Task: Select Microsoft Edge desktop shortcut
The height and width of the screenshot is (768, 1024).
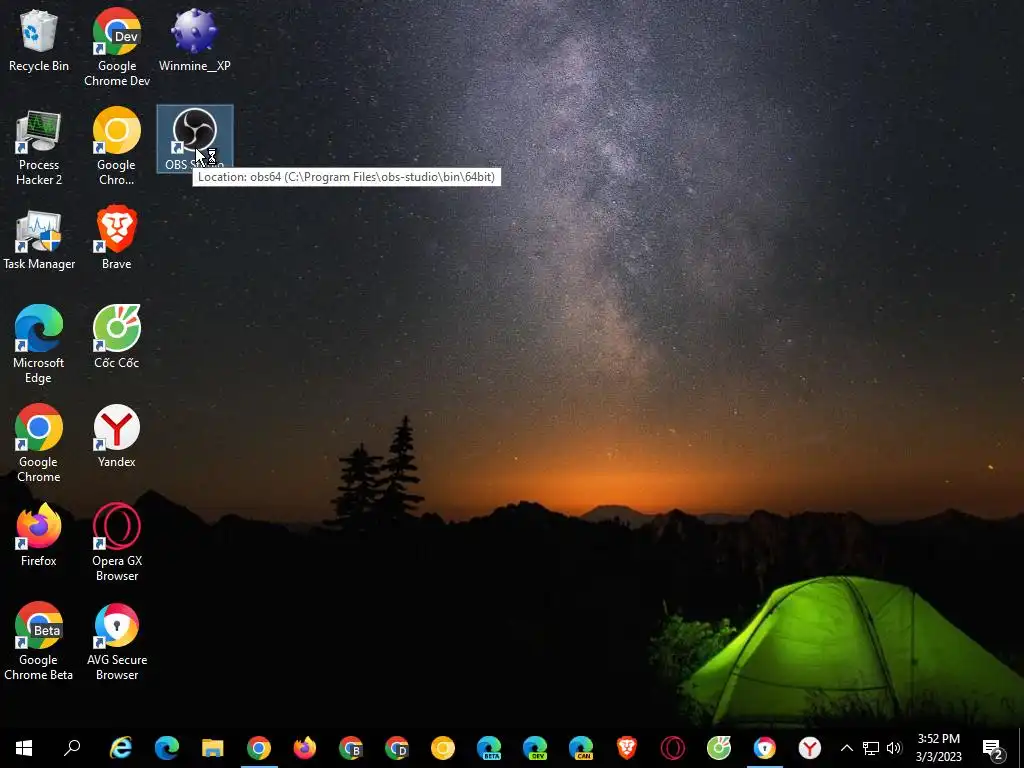Action: pos(39,344)
